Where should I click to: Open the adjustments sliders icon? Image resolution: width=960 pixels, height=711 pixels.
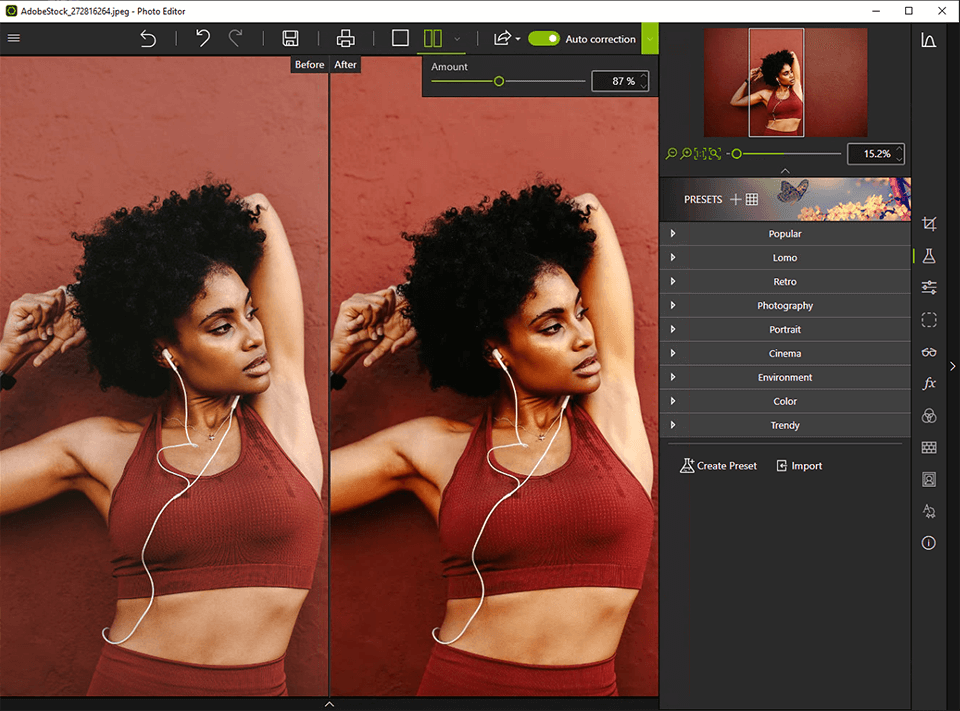[929, 288]
